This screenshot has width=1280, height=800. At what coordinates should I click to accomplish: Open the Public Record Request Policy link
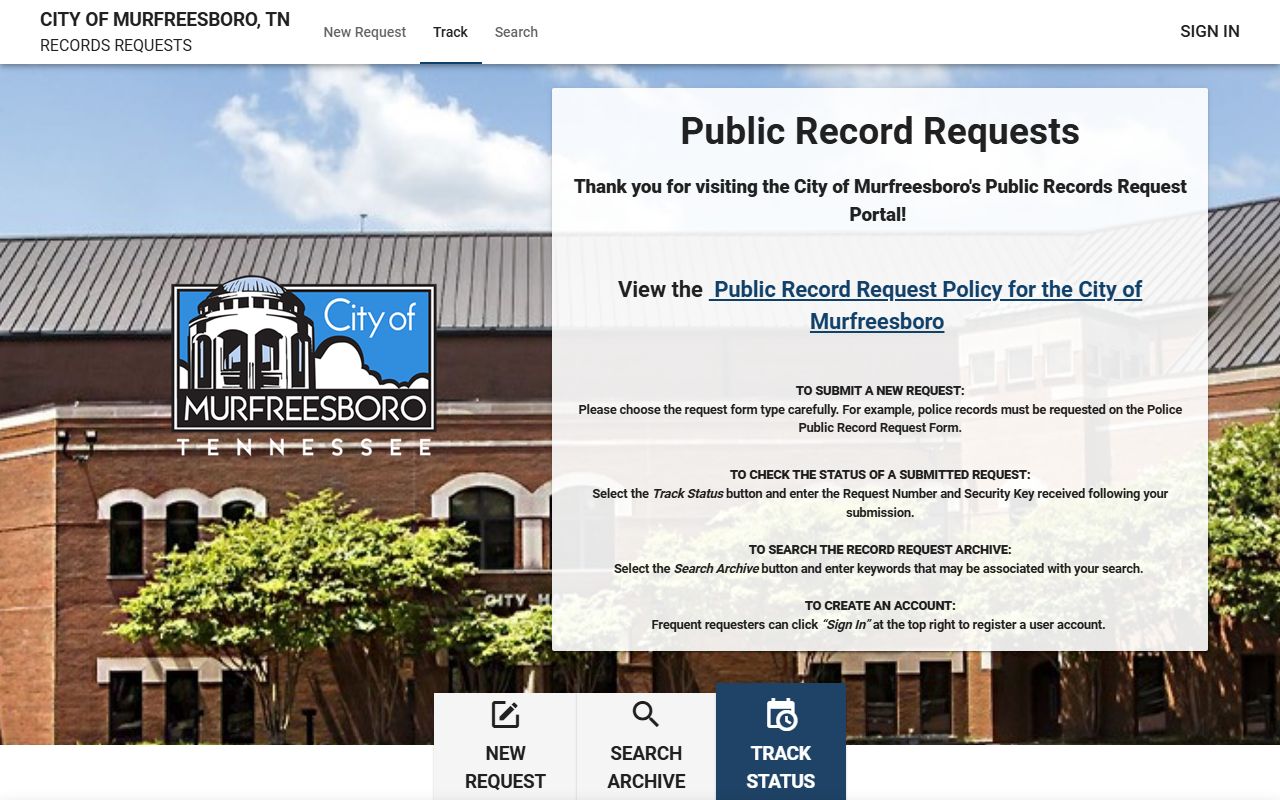925,305
